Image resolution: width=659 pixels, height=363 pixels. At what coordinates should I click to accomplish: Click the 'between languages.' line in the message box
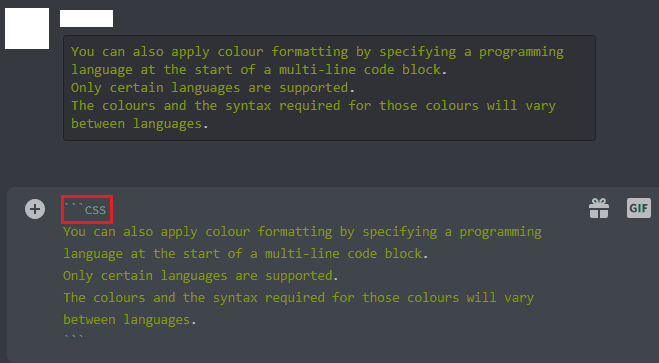(129, 320)
